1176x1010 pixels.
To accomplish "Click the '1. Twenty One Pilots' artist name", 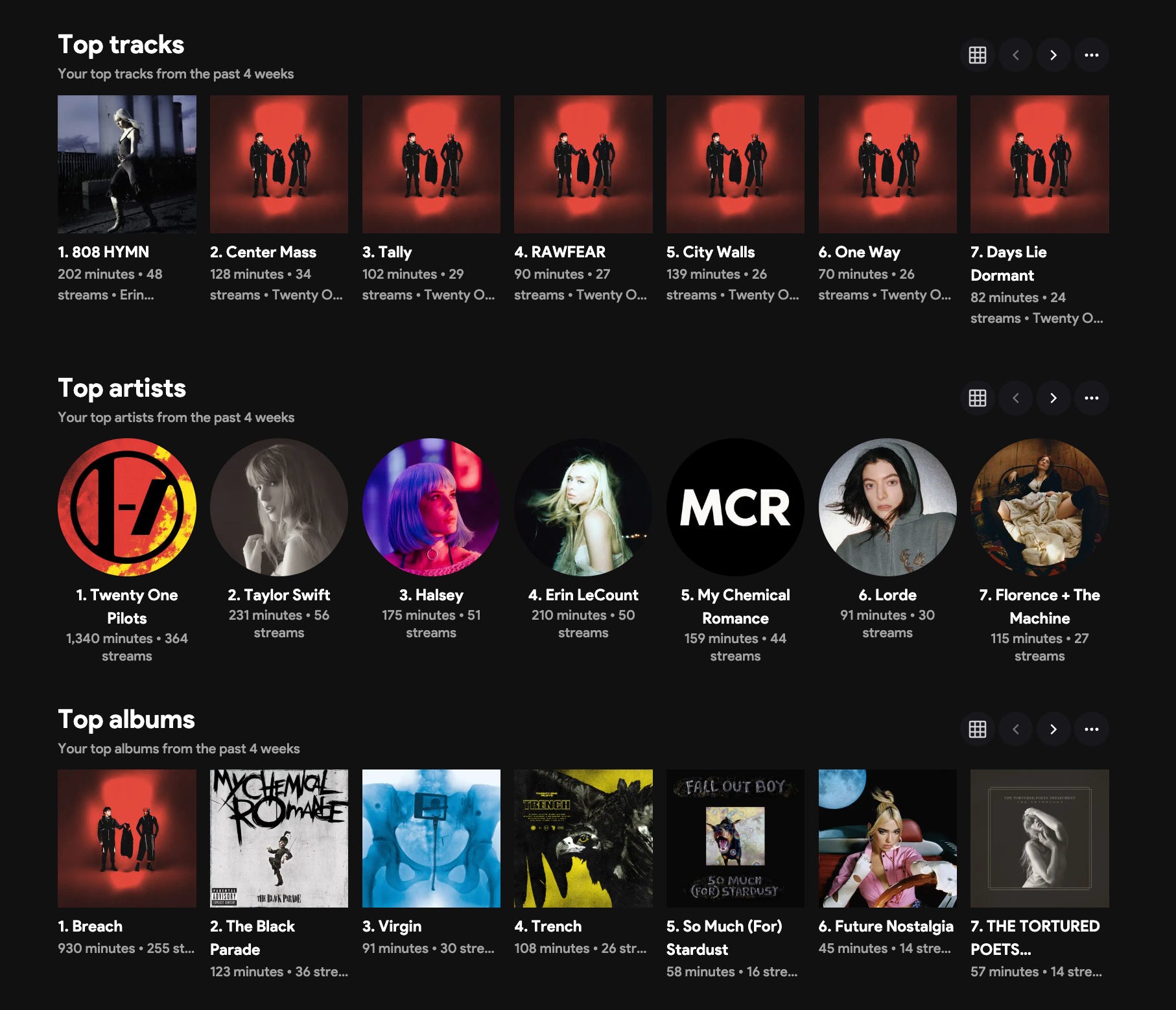I will point(127,607).
